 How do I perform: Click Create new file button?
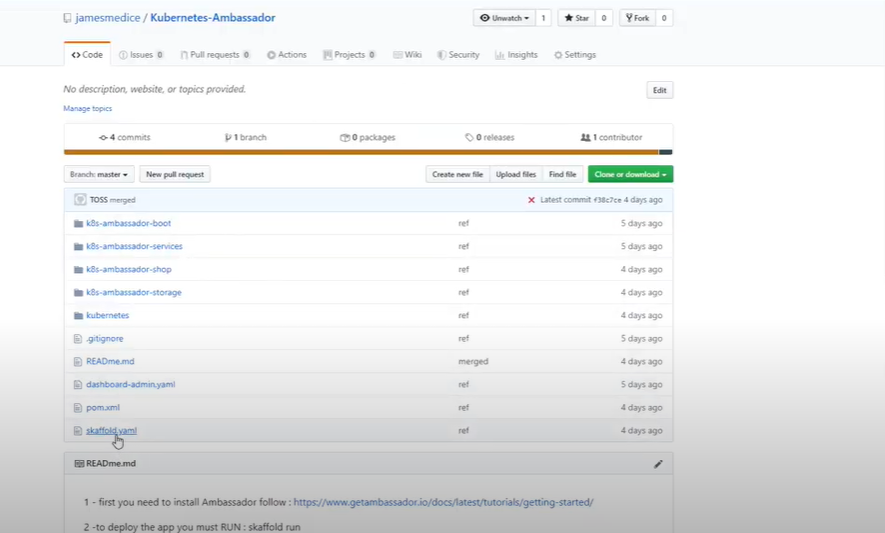458,174
